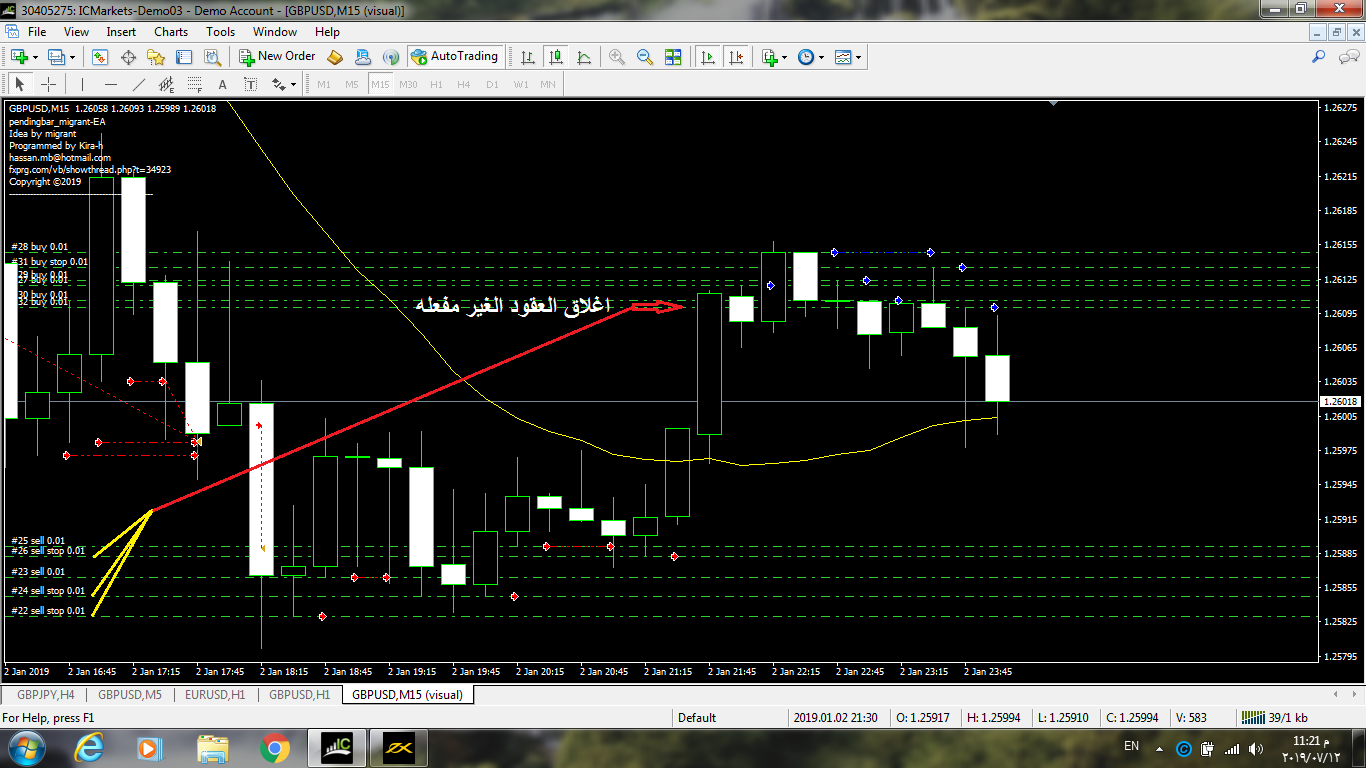Open the search magnifier at top right
1366x768 pixels.
(1319, 57)
